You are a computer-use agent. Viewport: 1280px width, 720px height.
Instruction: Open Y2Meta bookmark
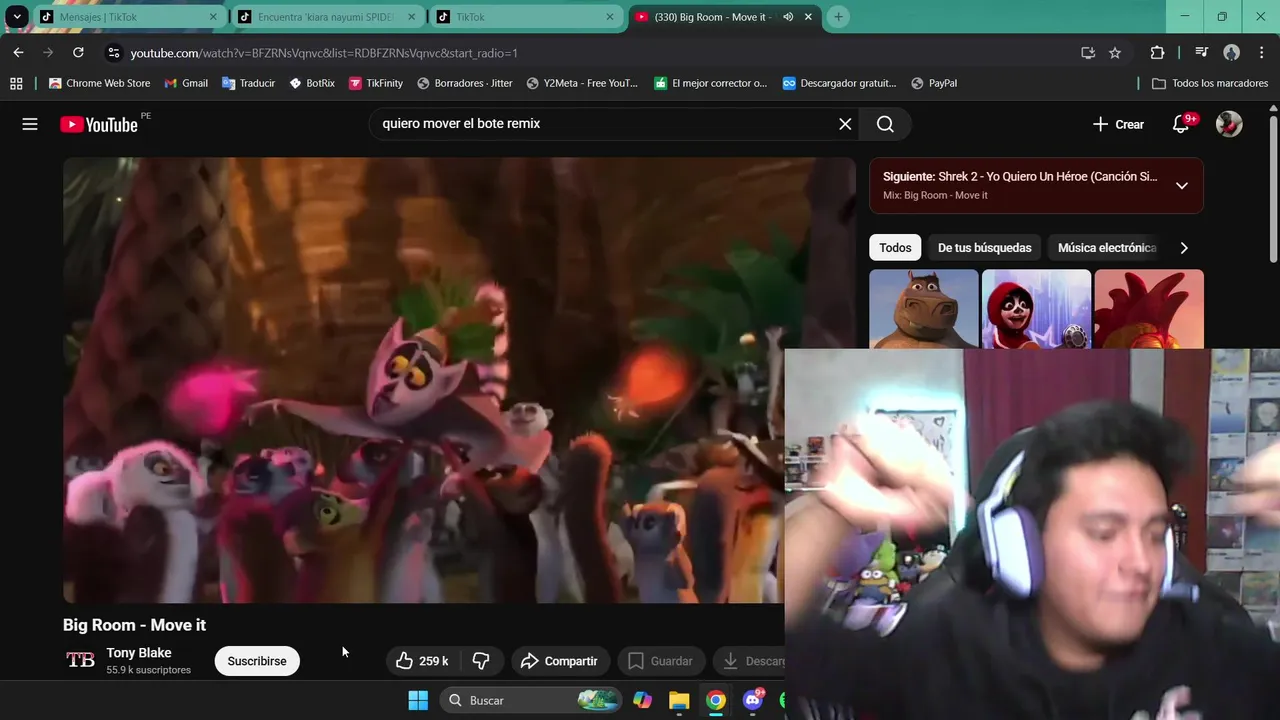pyautogui.click(x=582, y=83)
